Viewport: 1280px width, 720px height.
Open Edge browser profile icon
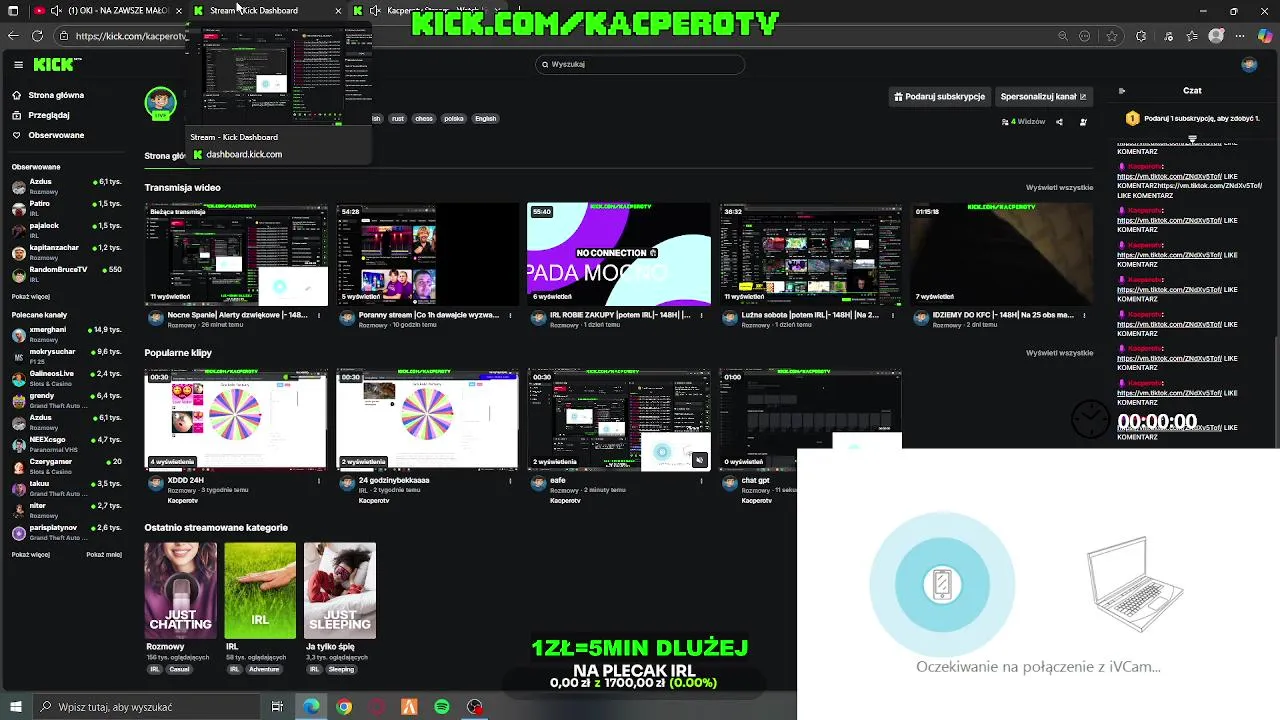tap(1216, 36)
